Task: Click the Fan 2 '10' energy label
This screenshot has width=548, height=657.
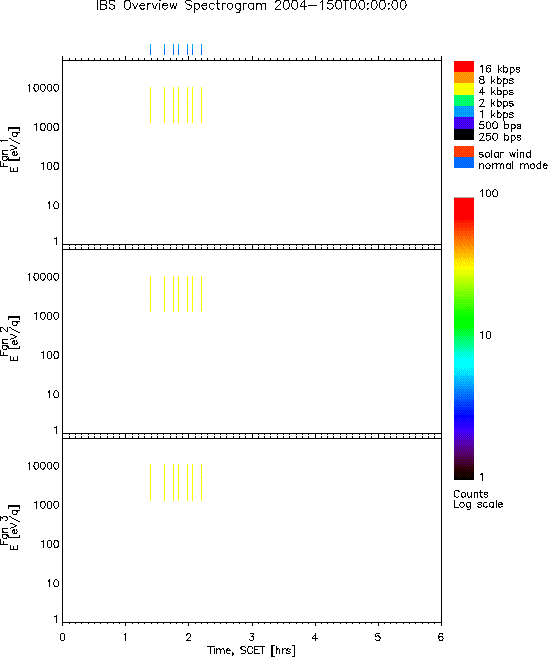Action: point(53,394)
